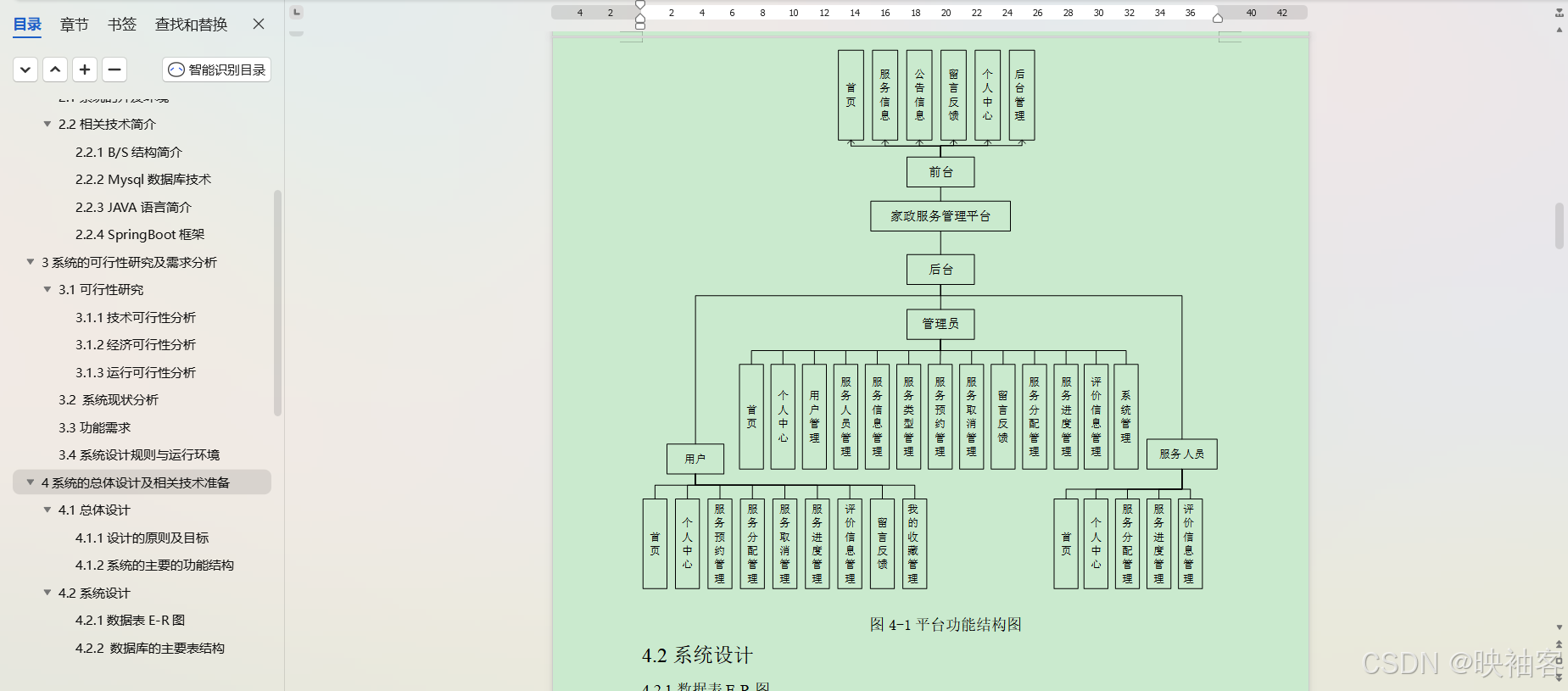
Task: Click the right indent marker on ruler
Action: [x=1218, y=18]
